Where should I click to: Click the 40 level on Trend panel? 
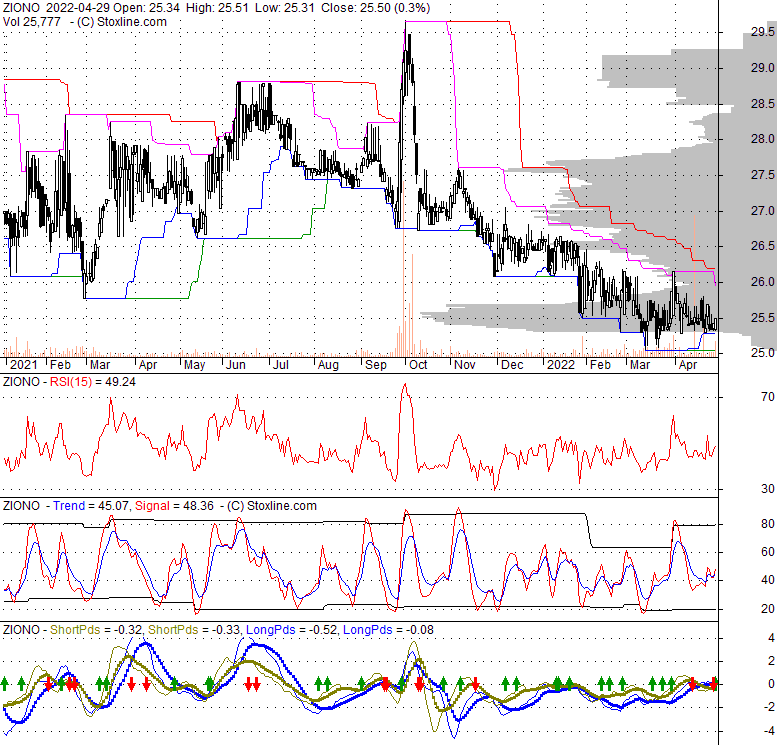tap(768, 580)
